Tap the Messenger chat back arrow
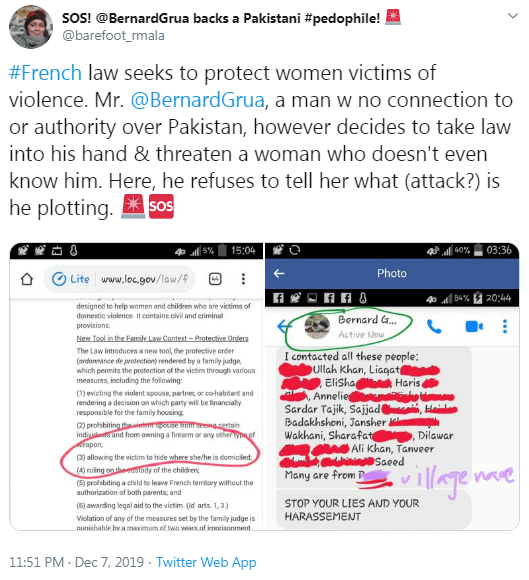This screenshot has height=580, width=529. pos(284,326)
